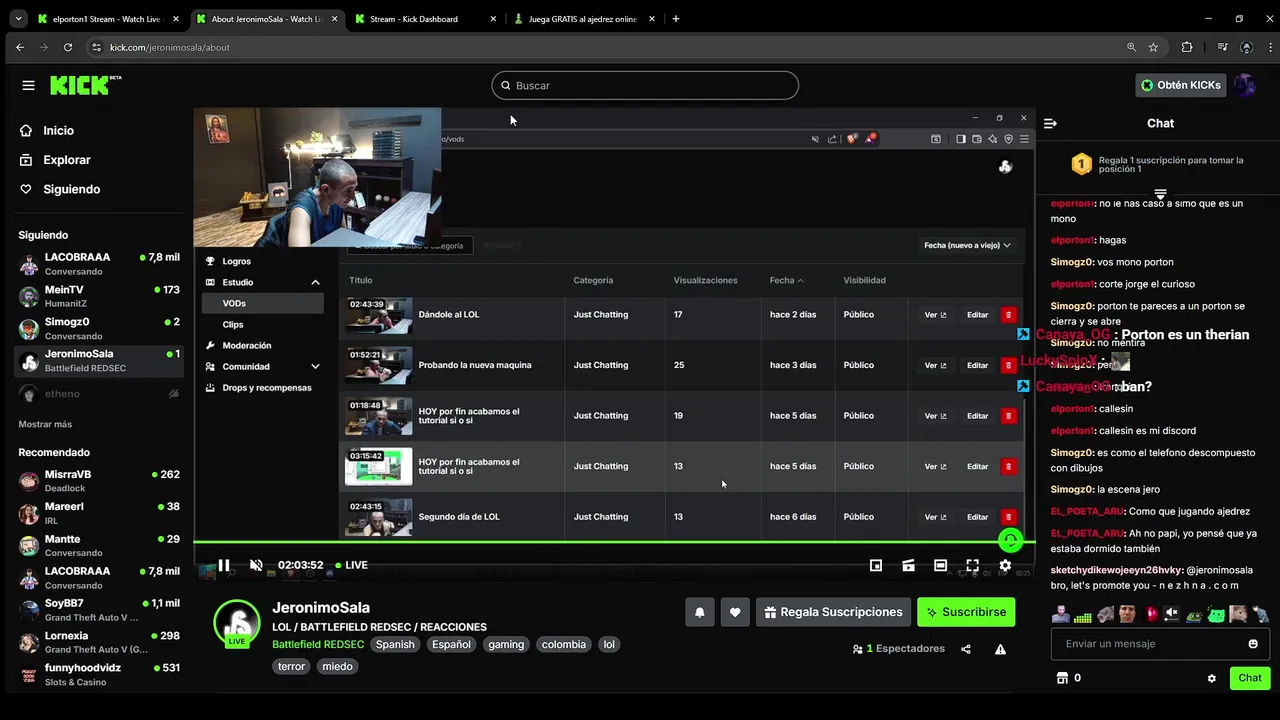Delete Probando la nueva maquina VOD
This screenshot has width=1280, height=720.
(1008, 365)
